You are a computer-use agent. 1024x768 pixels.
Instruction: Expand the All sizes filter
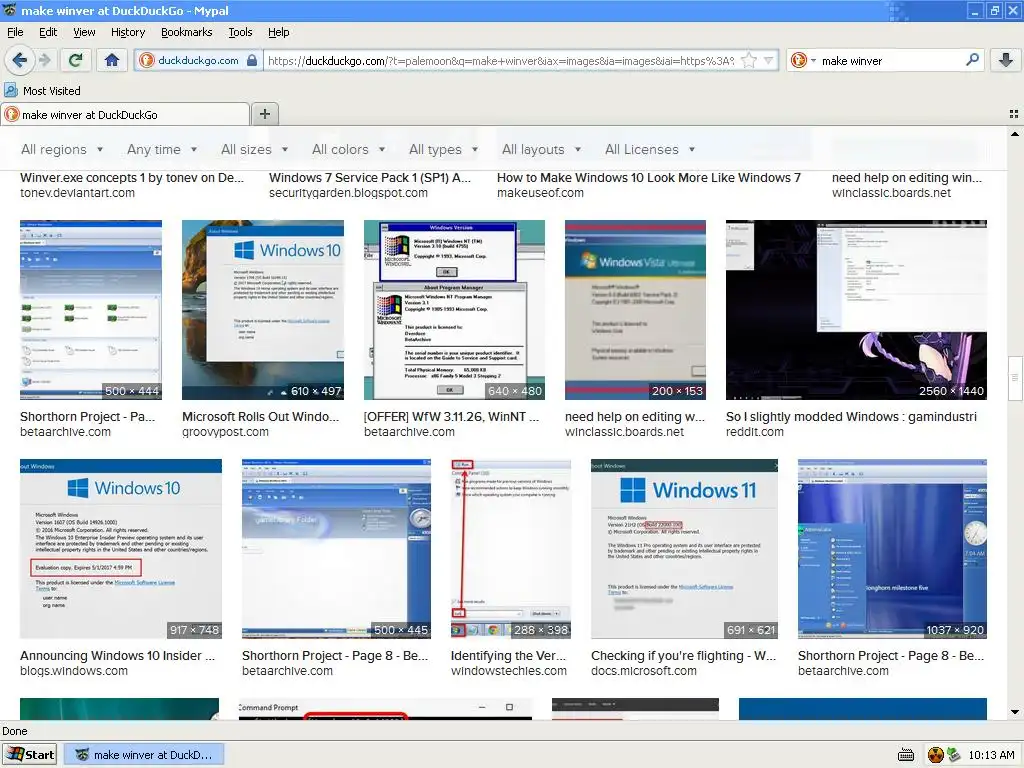[255, 150]
